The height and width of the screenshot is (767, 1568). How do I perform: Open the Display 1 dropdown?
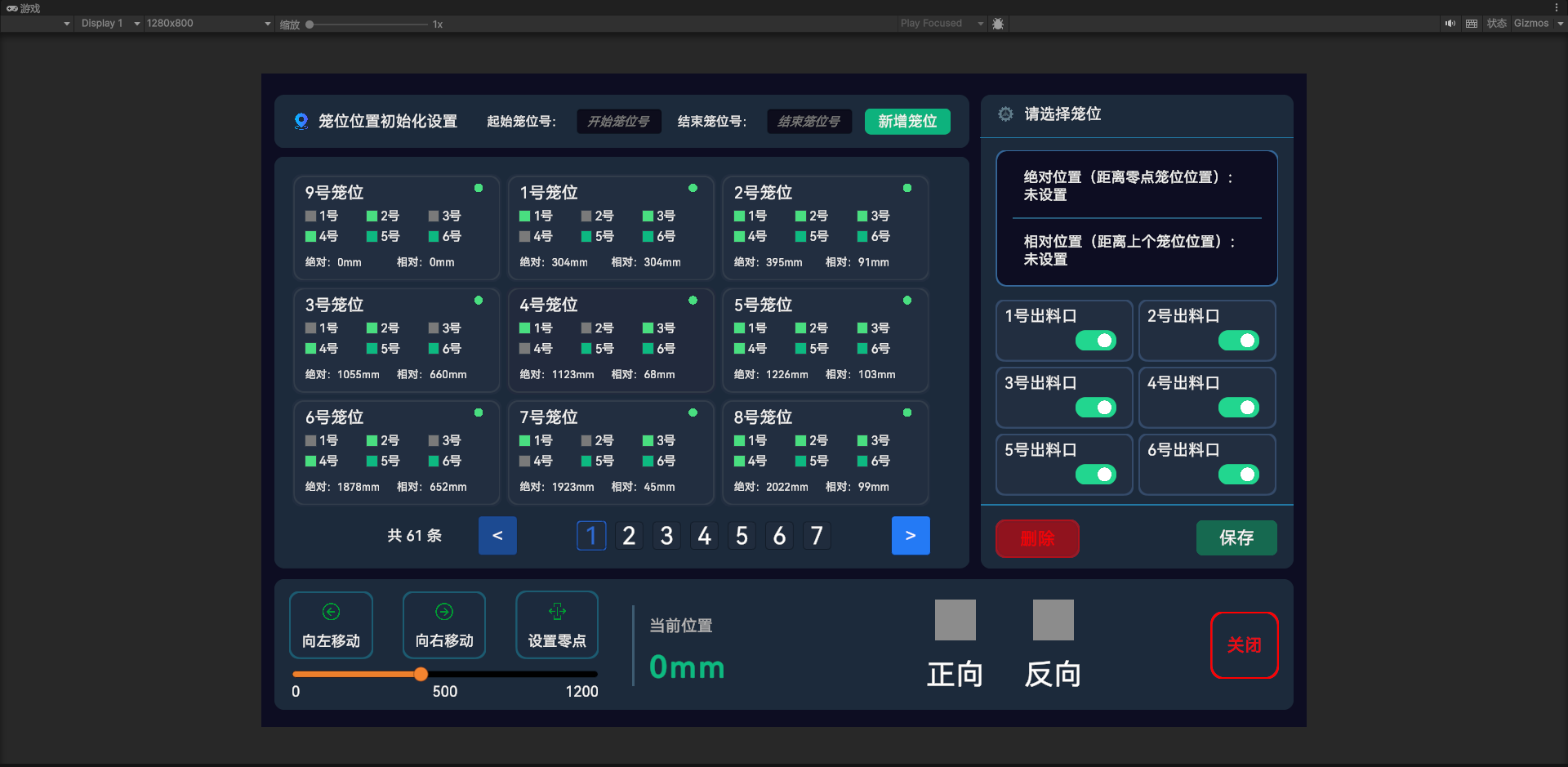click(x=110, y=24)
